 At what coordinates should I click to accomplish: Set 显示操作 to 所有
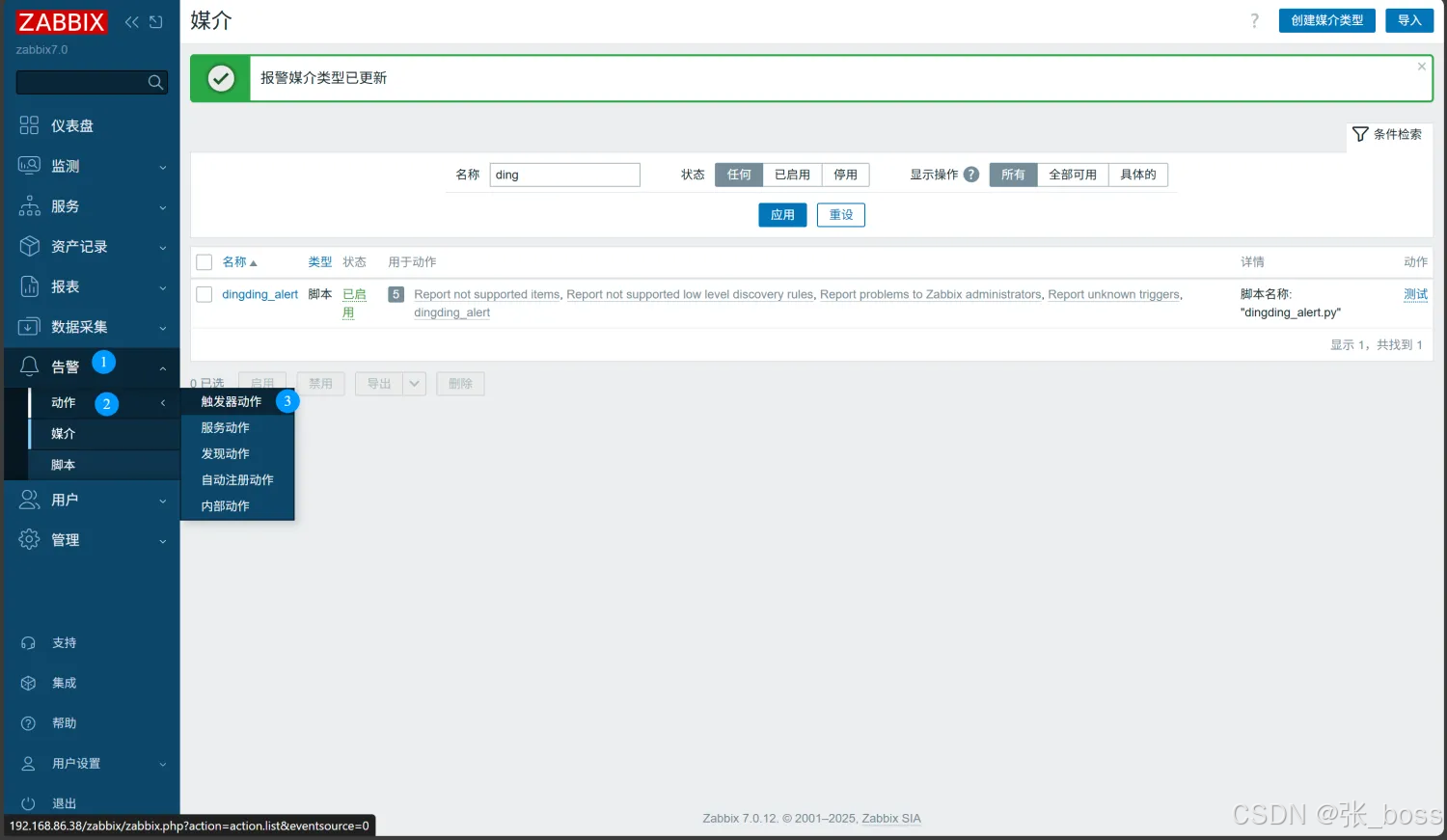click(1013, 175)
